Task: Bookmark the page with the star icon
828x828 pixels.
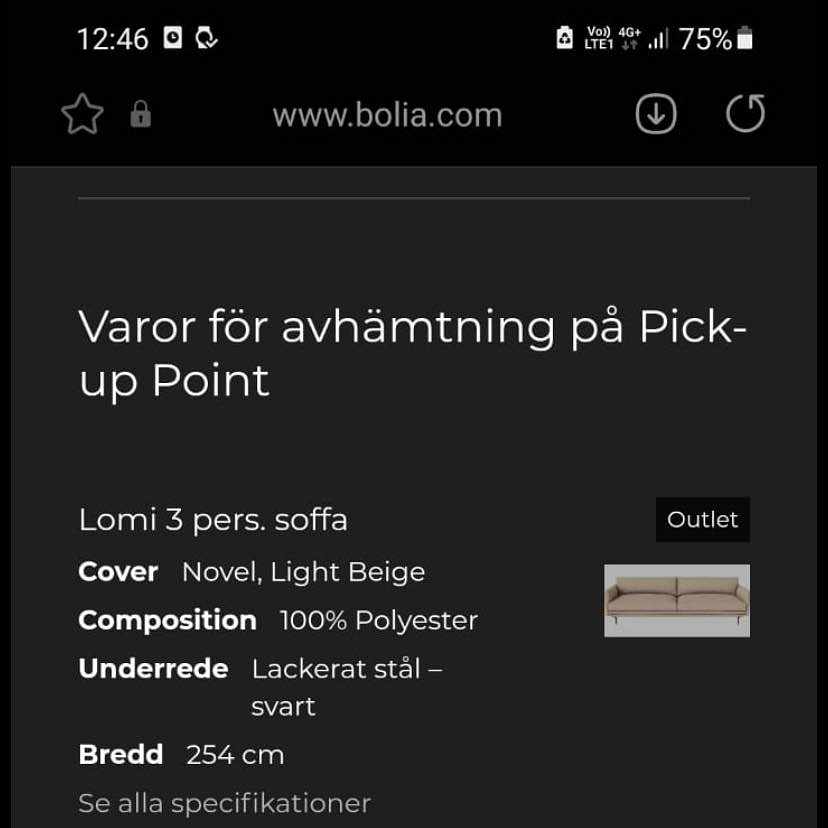Action: click(82, 115)
